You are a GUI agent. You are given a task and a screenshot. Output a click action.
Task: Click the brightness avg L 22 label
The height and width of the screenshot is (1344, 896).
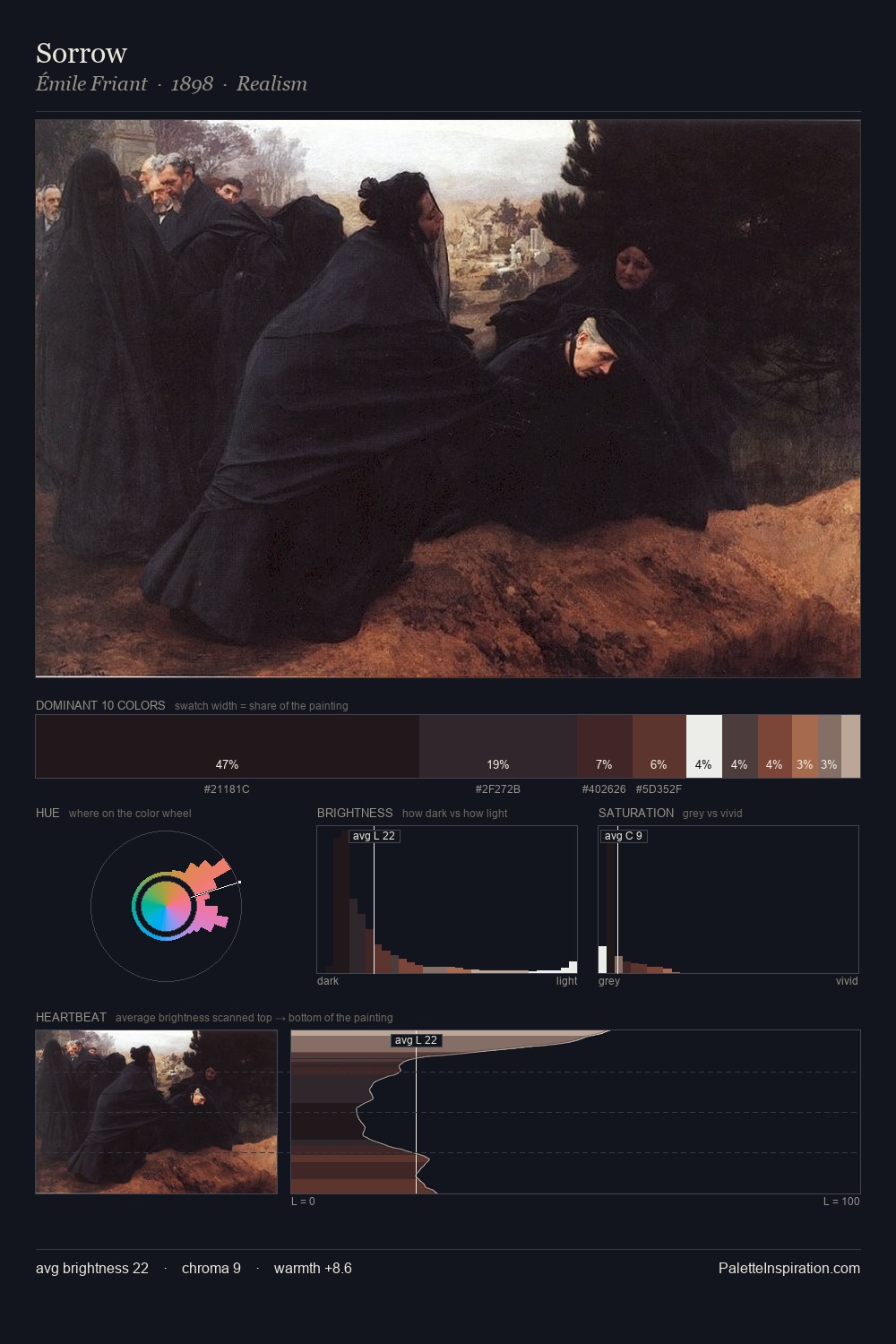pos(374,836)
